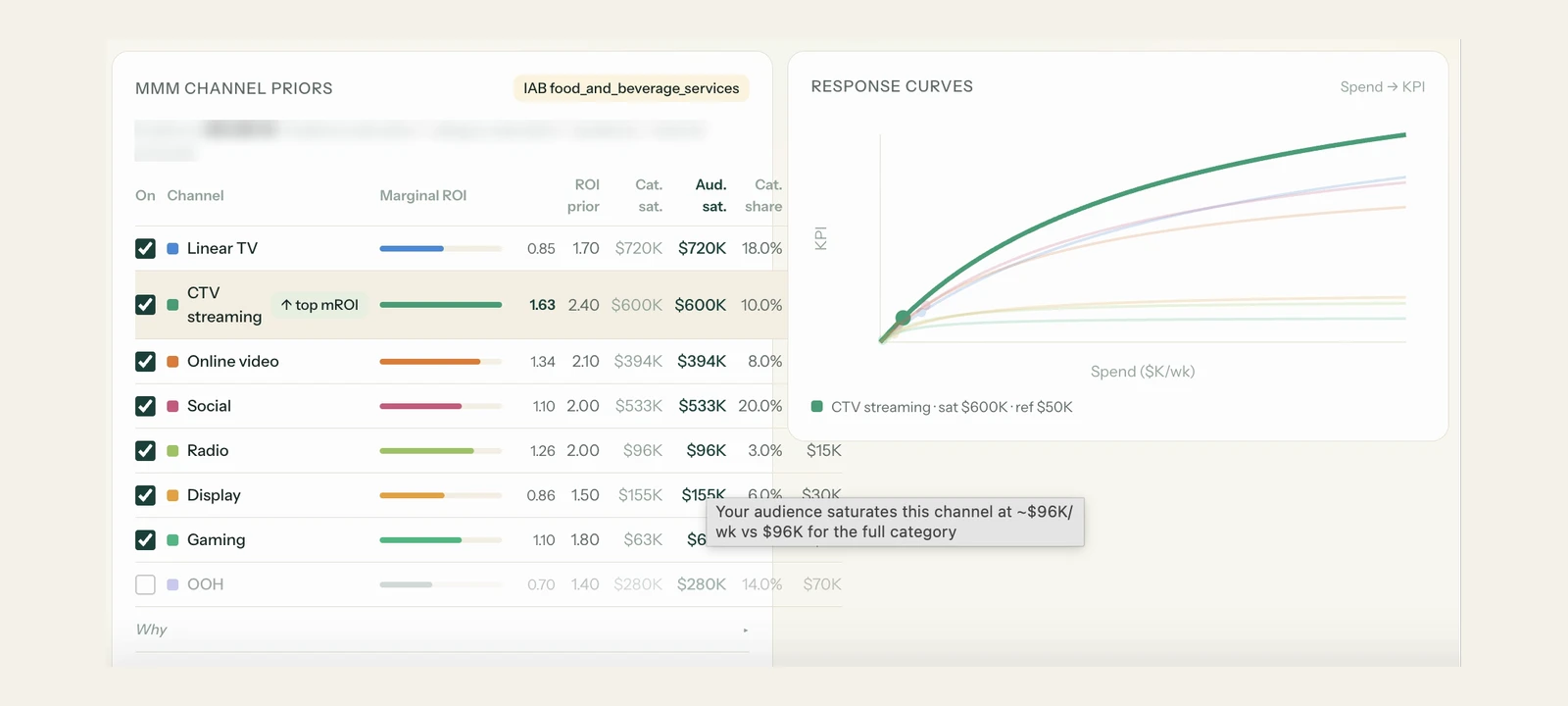Click the Display marginal ROI bar
The width and height of the screenshot is (1568, 706).
pyautogui.click(x=441, y=495)
